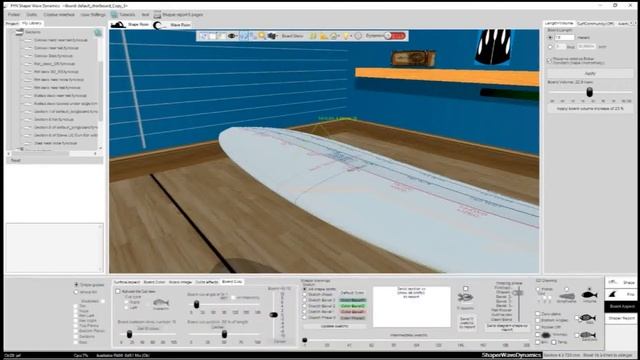Click the gray board silhouette icon in 3D Drawing
Image resolution: width=640 pixels, height=360 pixels.
coord(567,296)
